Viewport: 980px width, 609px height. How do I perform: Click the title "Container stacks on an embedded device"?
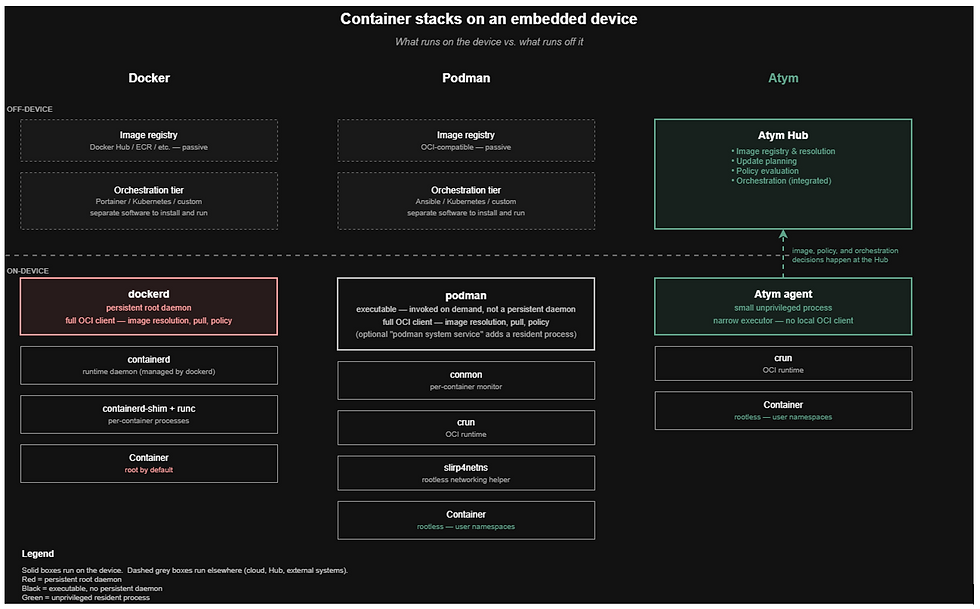(x=488, y=19)
